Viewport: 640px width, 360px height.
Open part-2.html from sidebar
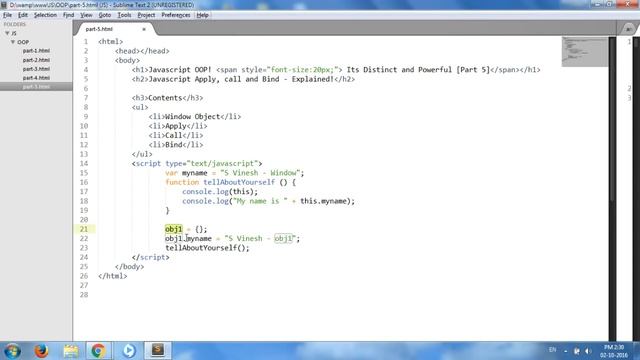click(36, 60)
